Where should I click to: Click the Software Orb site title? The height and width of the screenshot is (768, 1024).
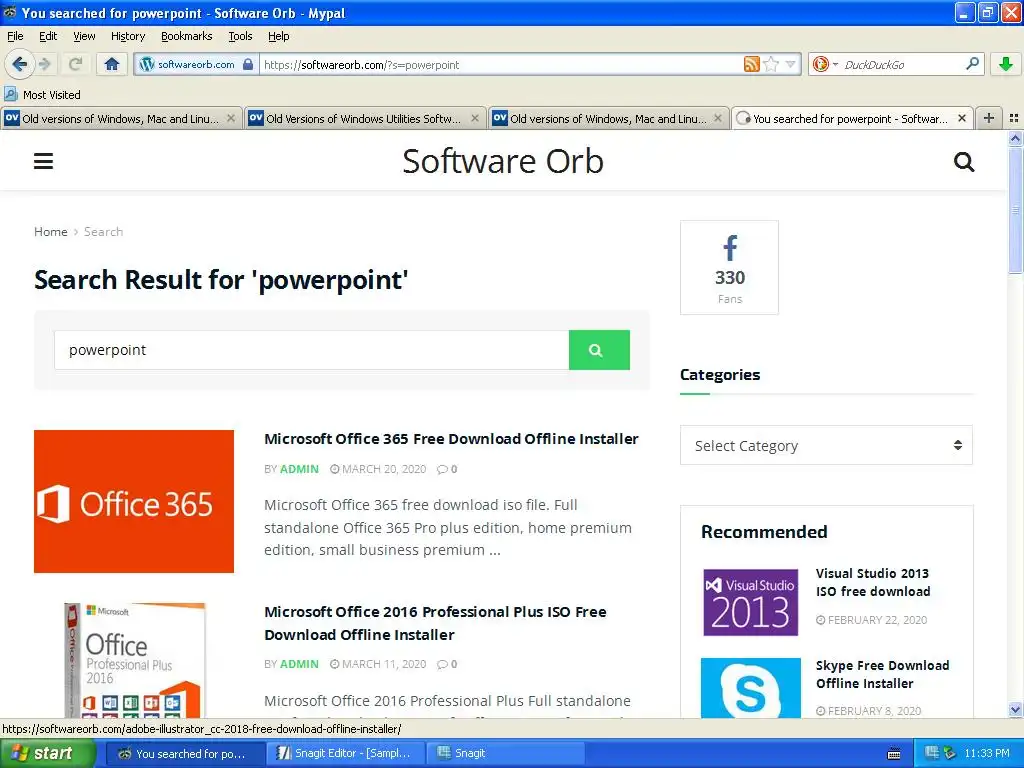click(x=503, y=161)
